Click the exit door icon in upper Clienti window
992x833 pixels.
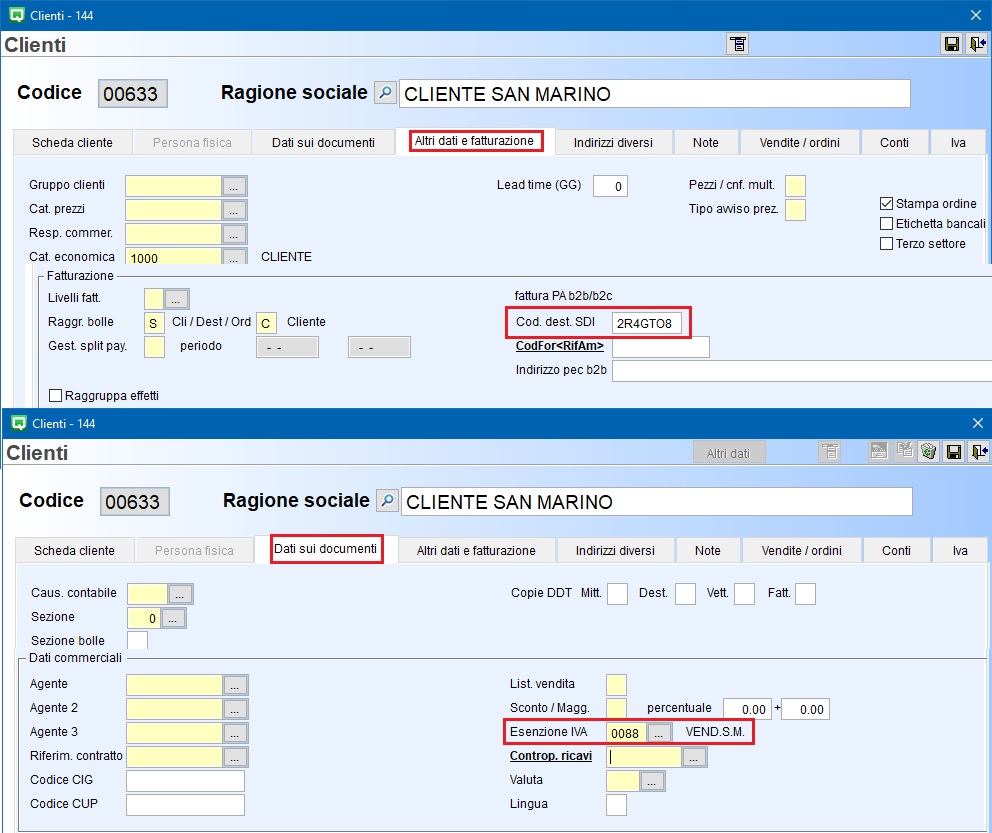click(977, 44)
